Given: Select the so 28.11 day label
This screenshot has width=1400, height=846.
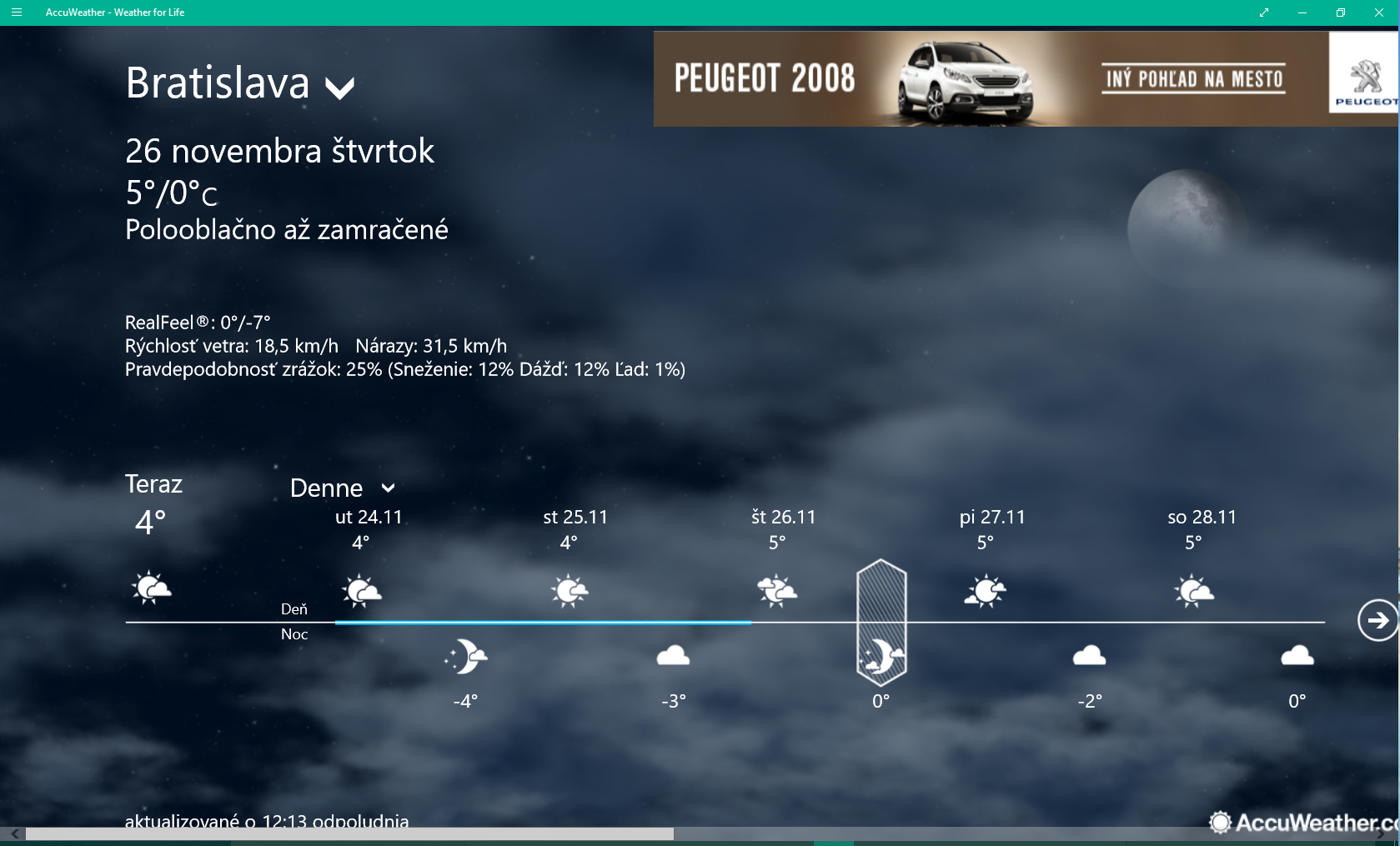Looking at the screenshot, I should 1202,518.
